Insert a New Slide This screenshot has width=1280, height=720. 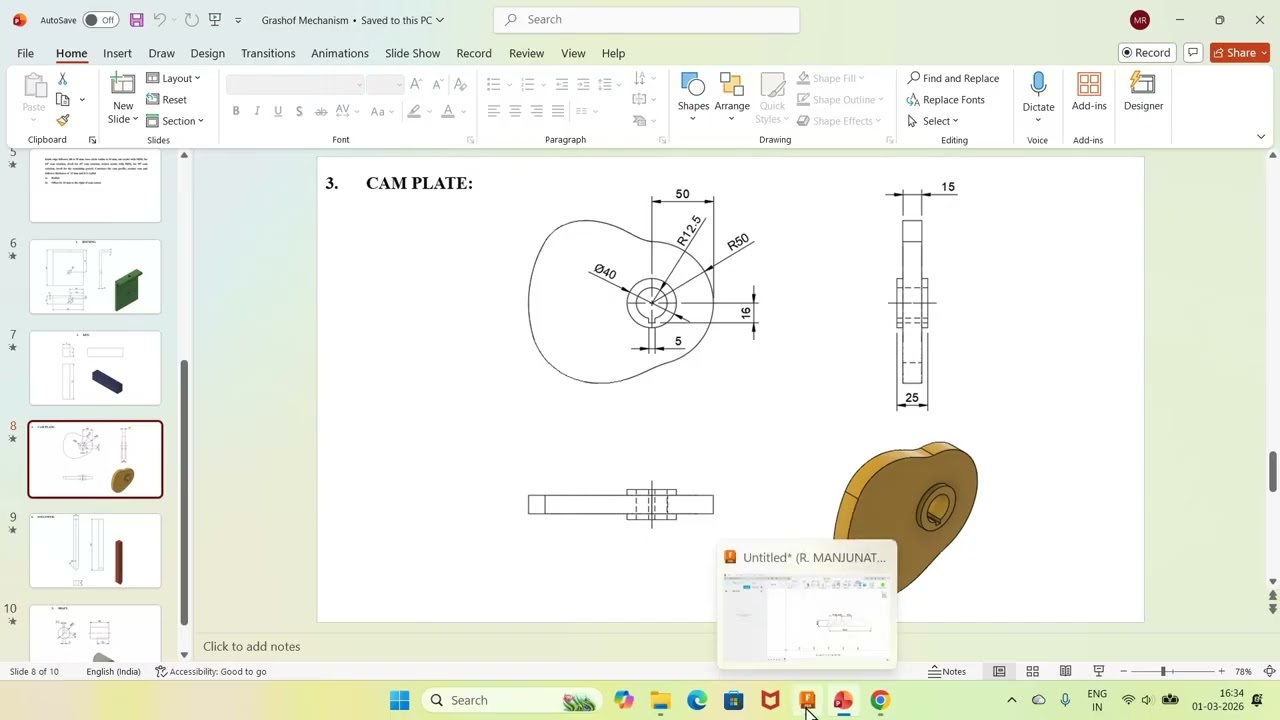pos(123,98)
